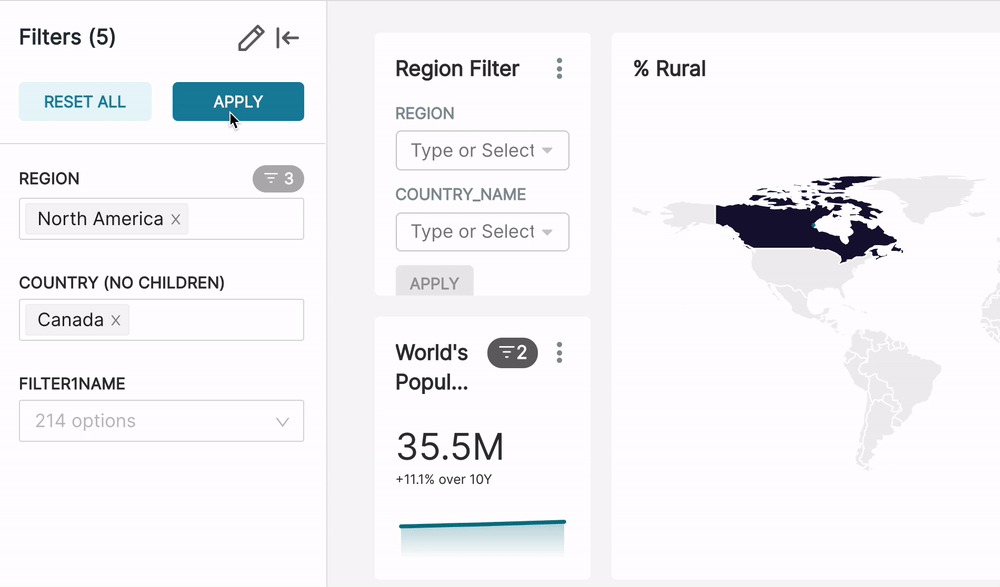Viewport: 1000px width, 587px height.
Task: Click the pencil edit filters icon
Action: click(251, 38)
